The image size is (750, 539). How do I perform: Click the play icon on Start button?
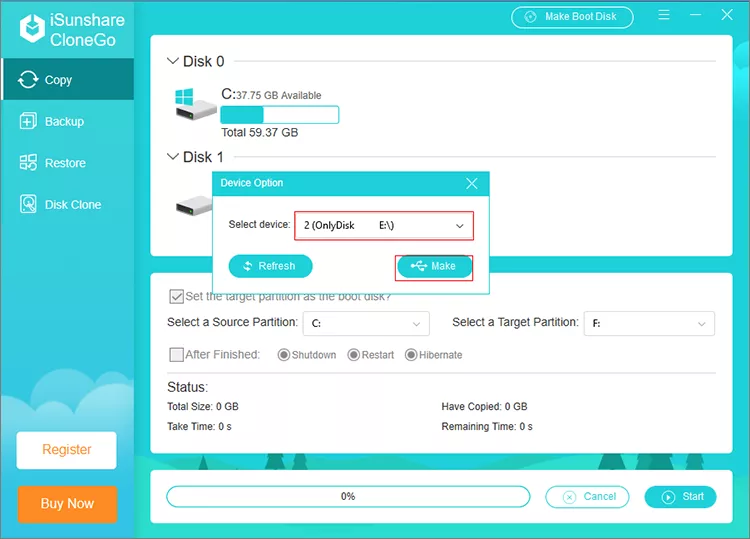[668, 497]
